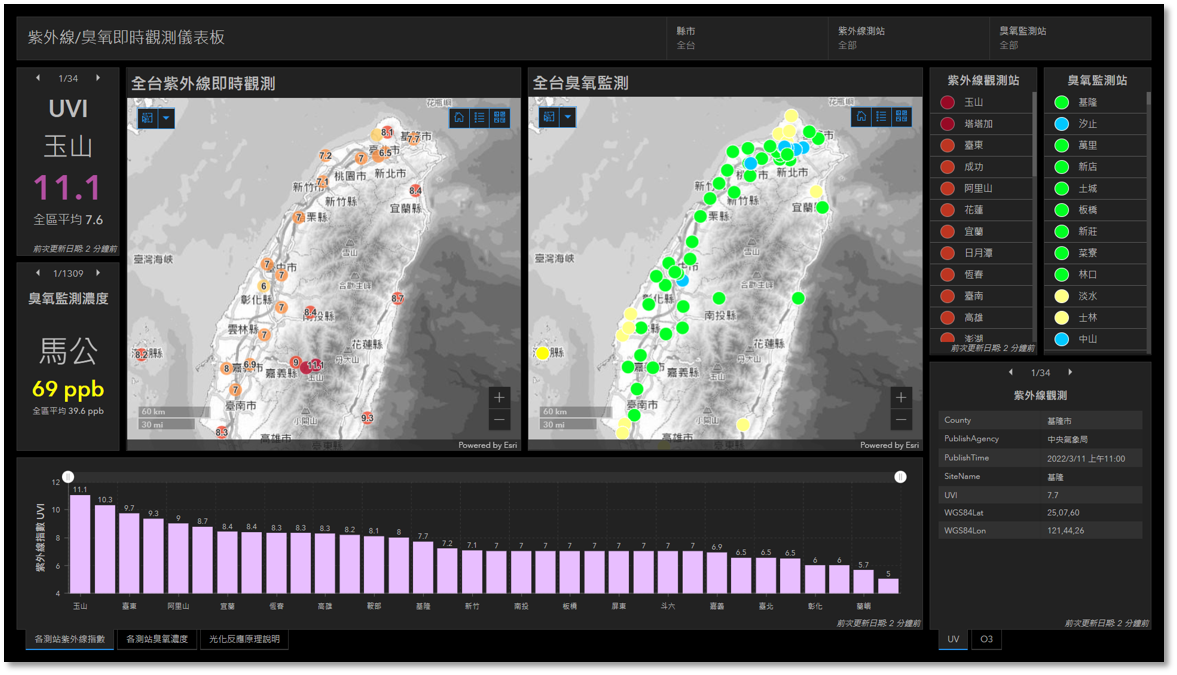Image resolution: width=1177 pixels, height=675 pixels.
Task: Click the home extent icon on UV map
Action: click(459, 118)
